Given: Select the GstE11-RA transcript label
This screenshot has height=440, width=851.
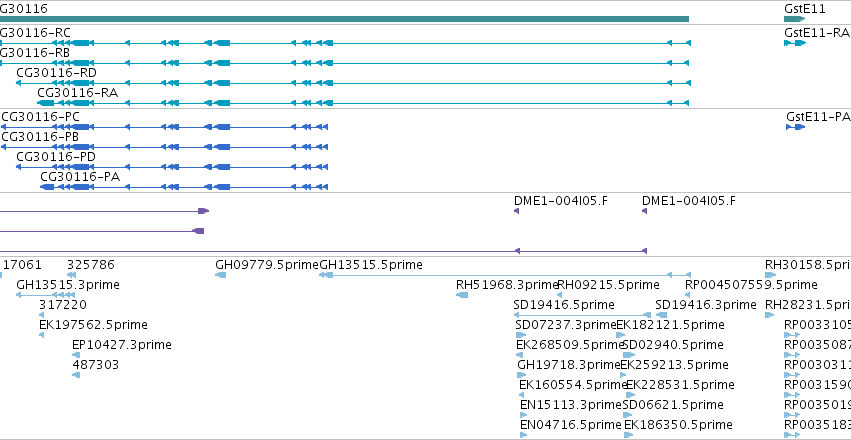Looking at the screenshot, I should coord(816,32).
